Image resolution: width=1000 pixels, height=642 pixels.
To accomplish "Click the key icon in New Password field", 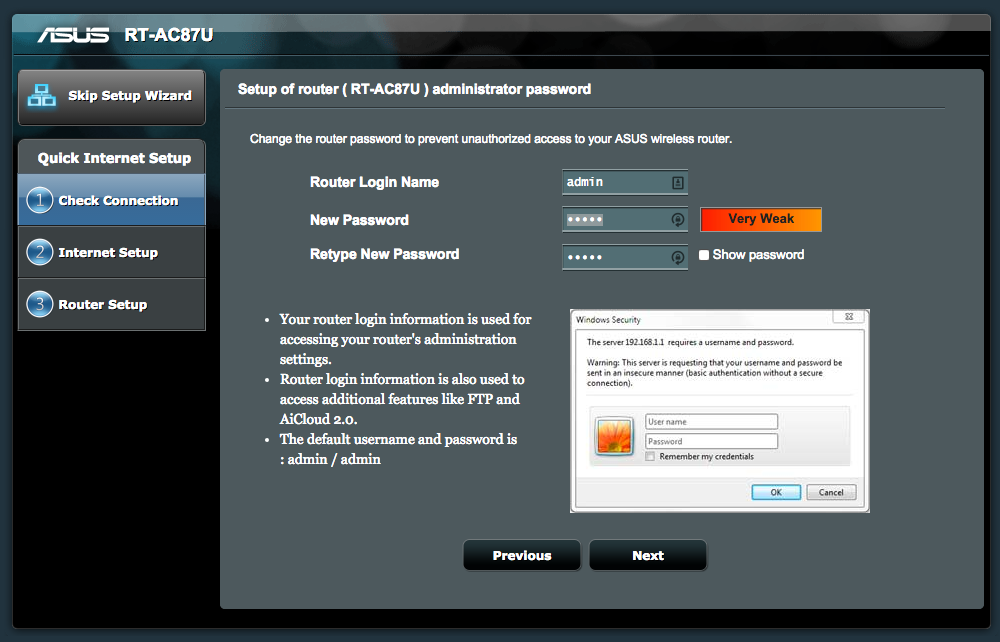I will 677,220.
